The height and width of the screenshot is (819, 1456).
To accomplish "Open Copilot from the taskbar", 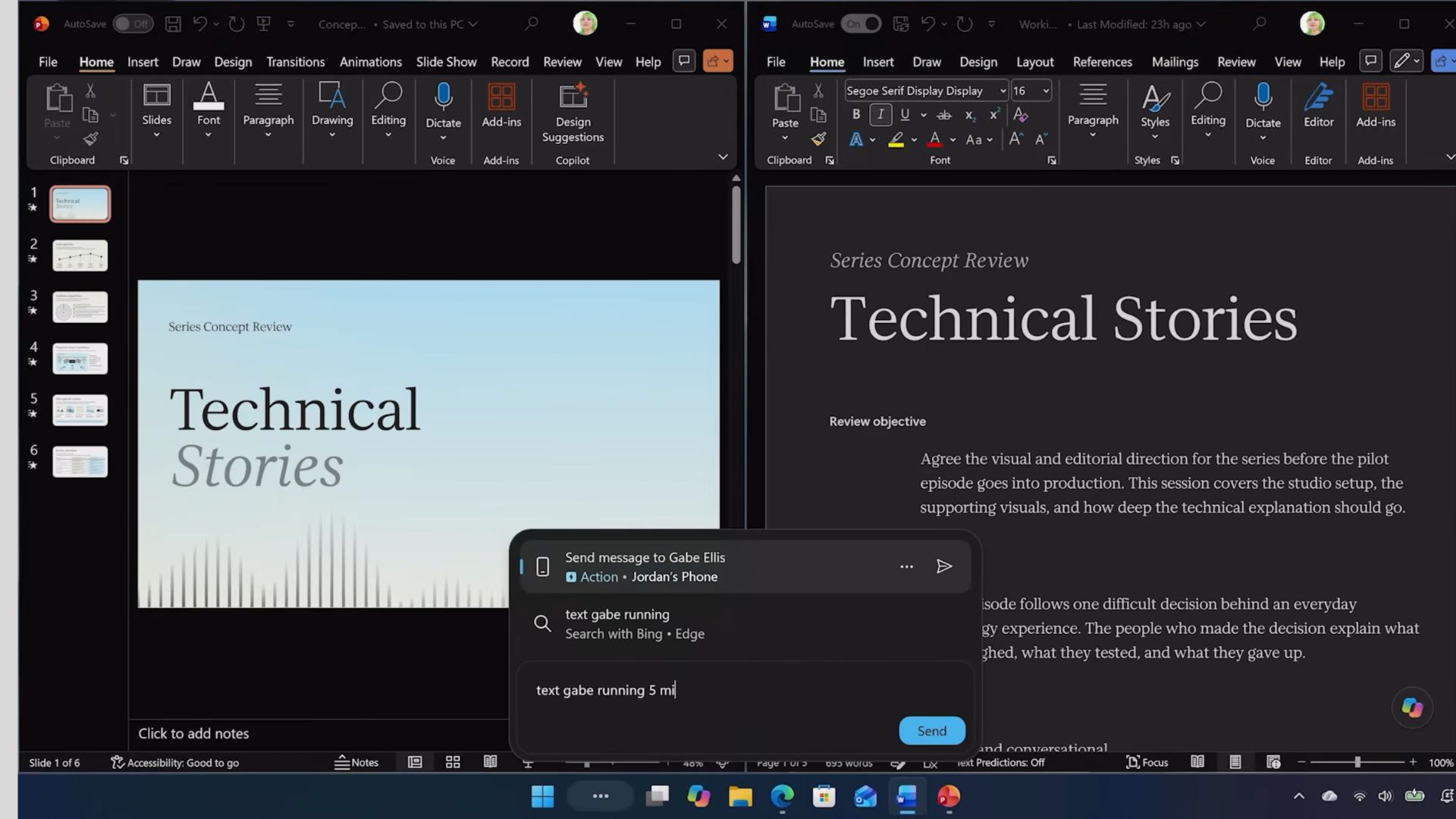I will (698, 796).
